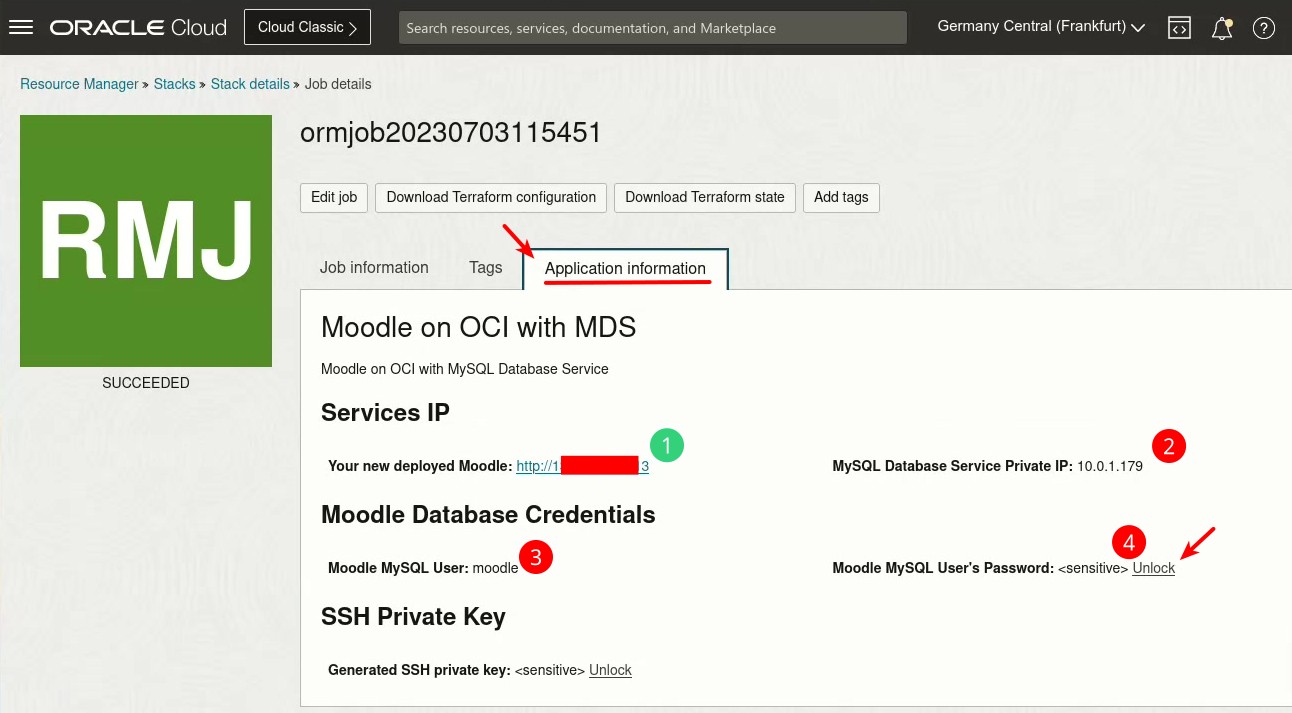The image size is (1292, 713).
Task: Focus the search resources input field
Action: coord(652,28)
